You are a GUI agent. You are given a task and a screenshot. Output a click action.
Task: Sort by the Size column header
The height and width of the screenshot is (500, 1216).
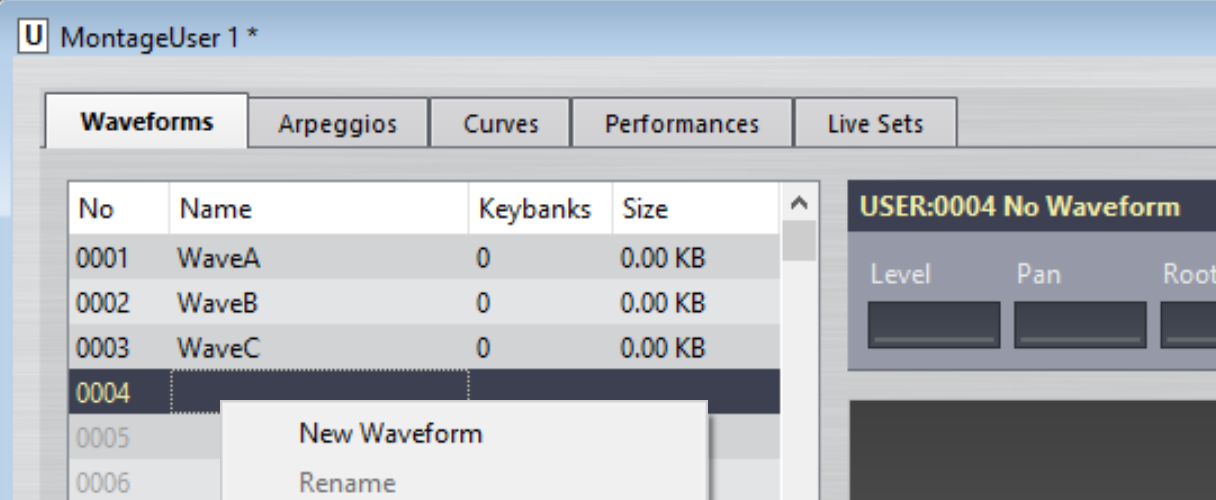pyautogui.click(x=645, y=209)
